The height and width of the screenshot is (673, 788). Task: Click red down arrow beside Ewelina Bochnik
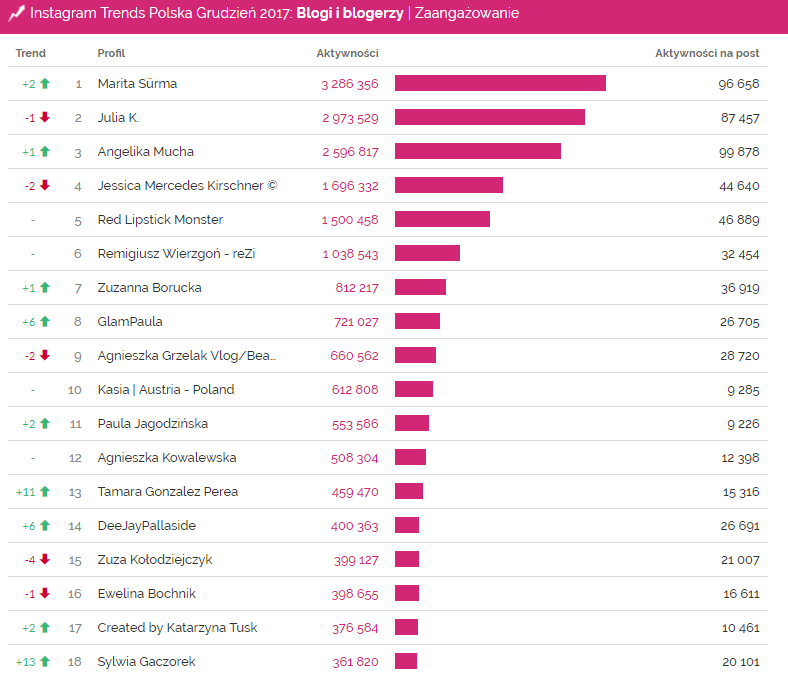(44, 594)
